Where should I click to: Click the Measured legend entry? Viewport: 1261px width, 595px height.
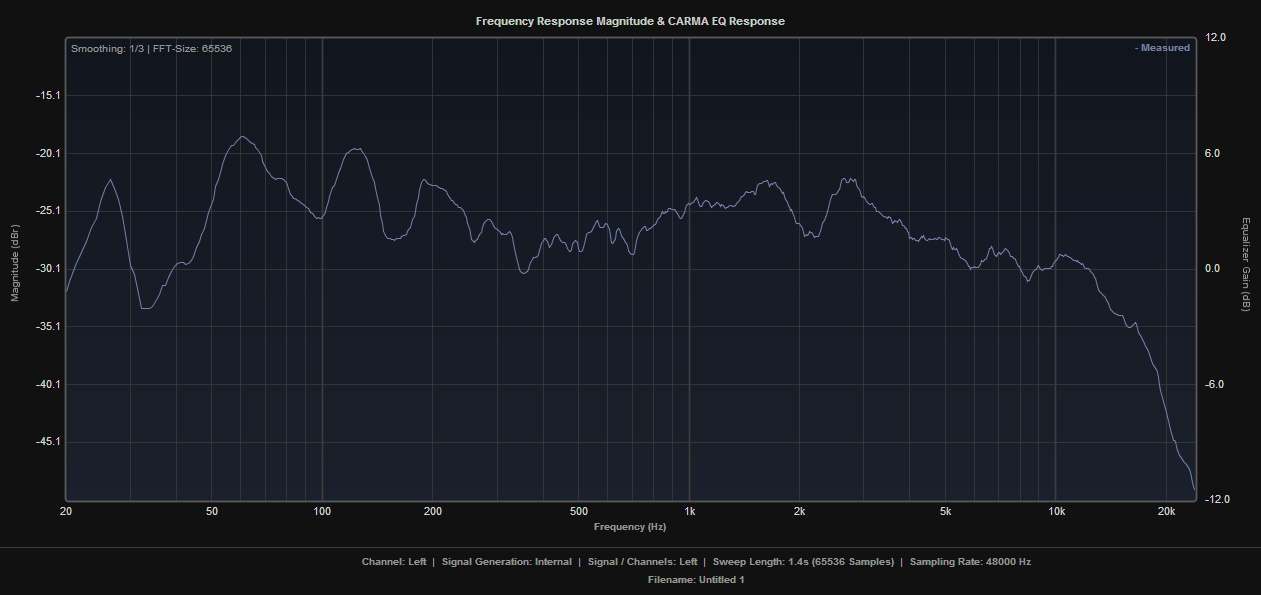(x=1162, y=48)
